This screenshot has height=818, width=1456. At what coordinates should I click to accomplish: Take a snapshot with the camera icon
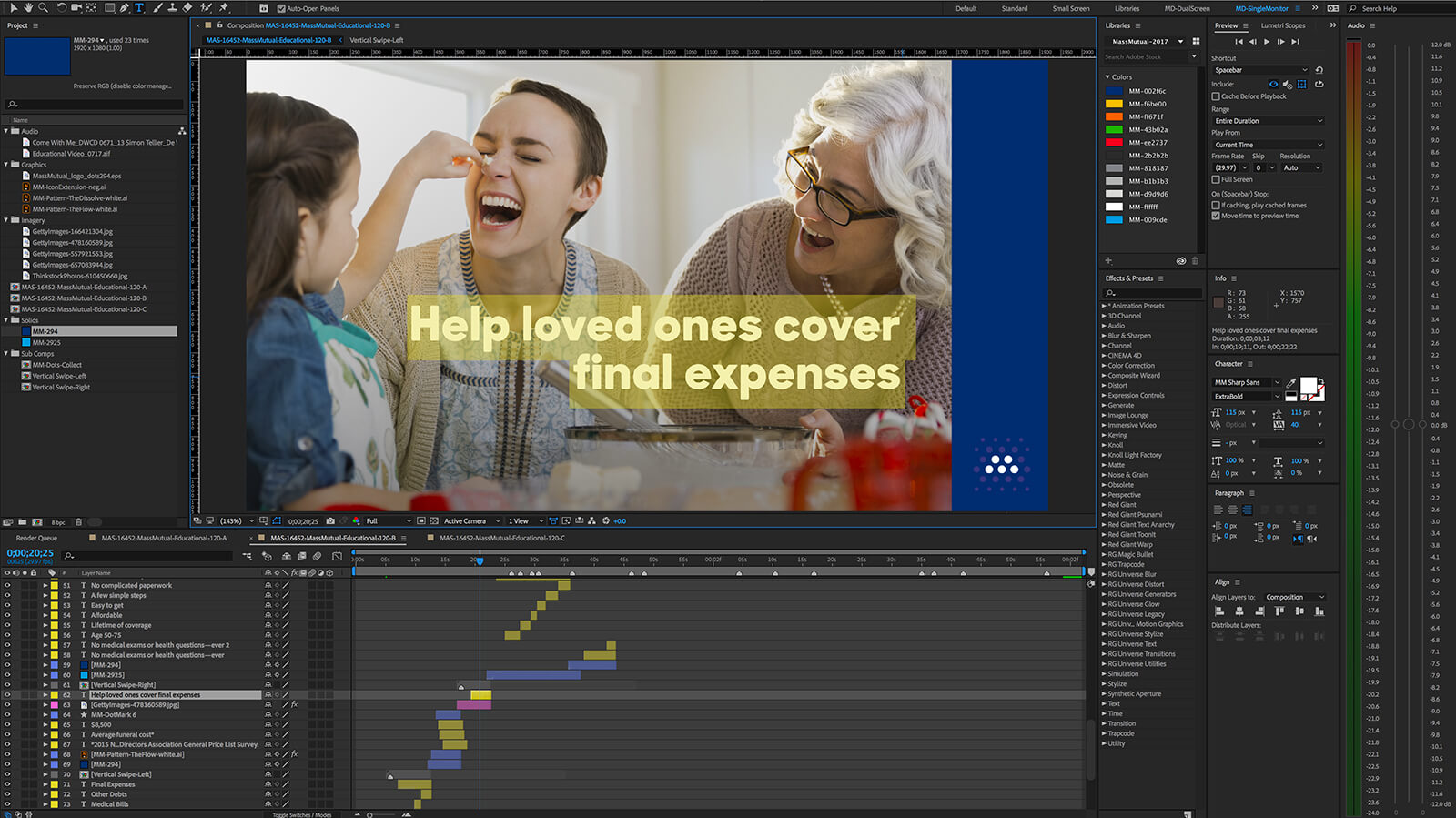(x=329, y=521)
